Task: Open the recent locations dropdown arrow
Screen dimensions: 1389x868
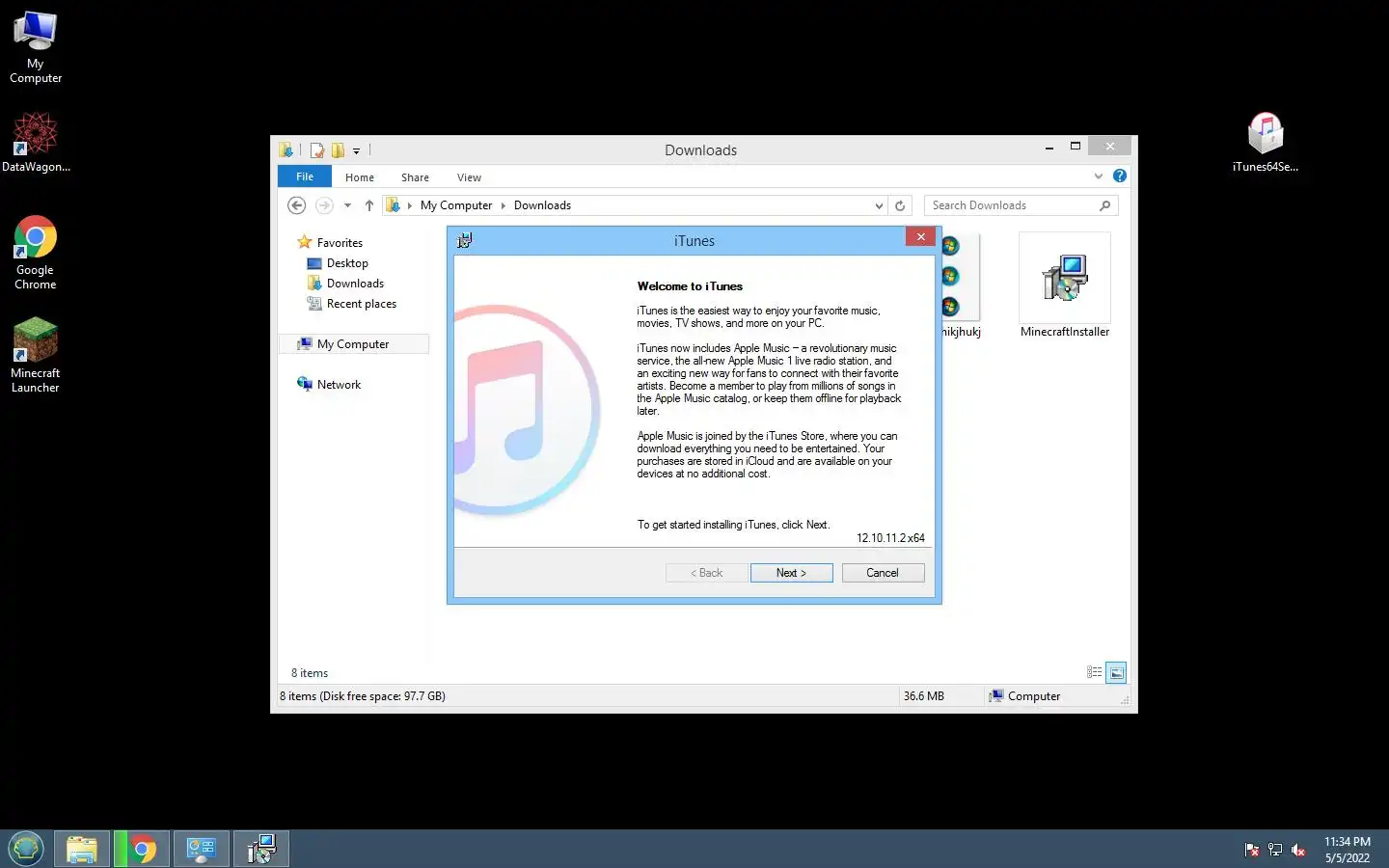Action: click(347, 205)
